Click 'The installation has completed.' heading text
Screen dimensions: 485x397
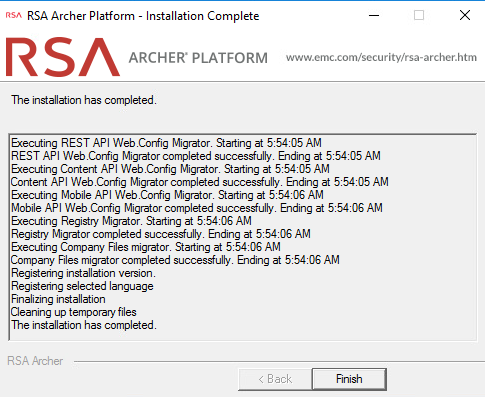coord(84,100)
